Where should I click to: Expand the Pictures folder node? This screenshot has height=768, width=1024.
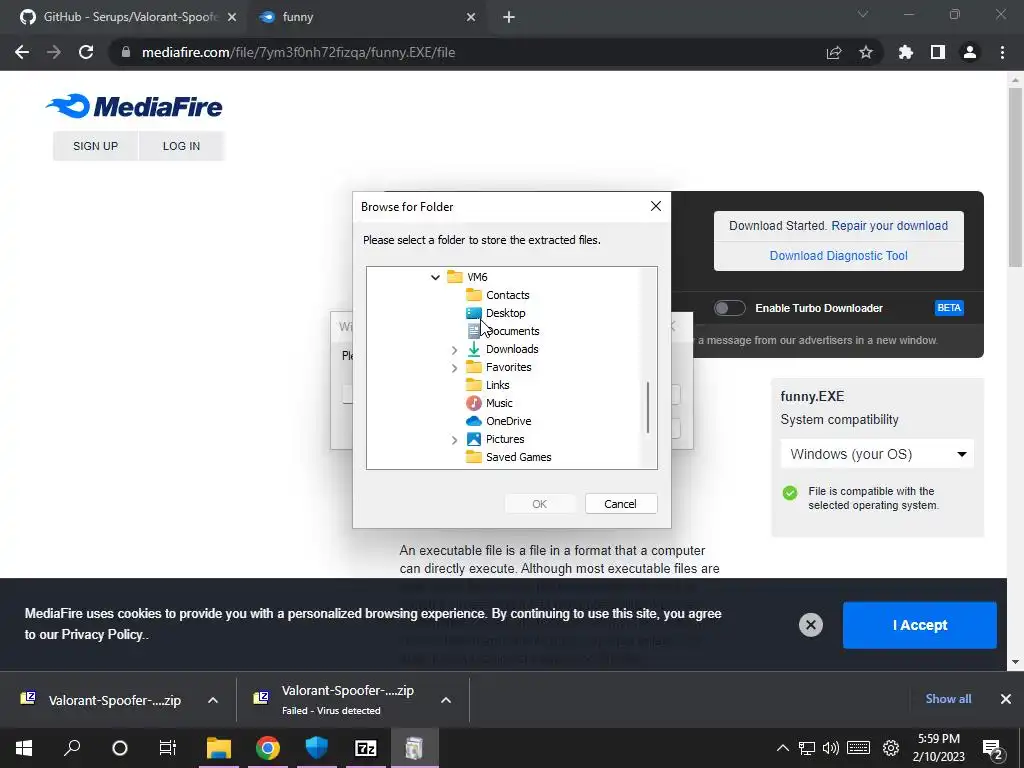(x=455, y=440)
